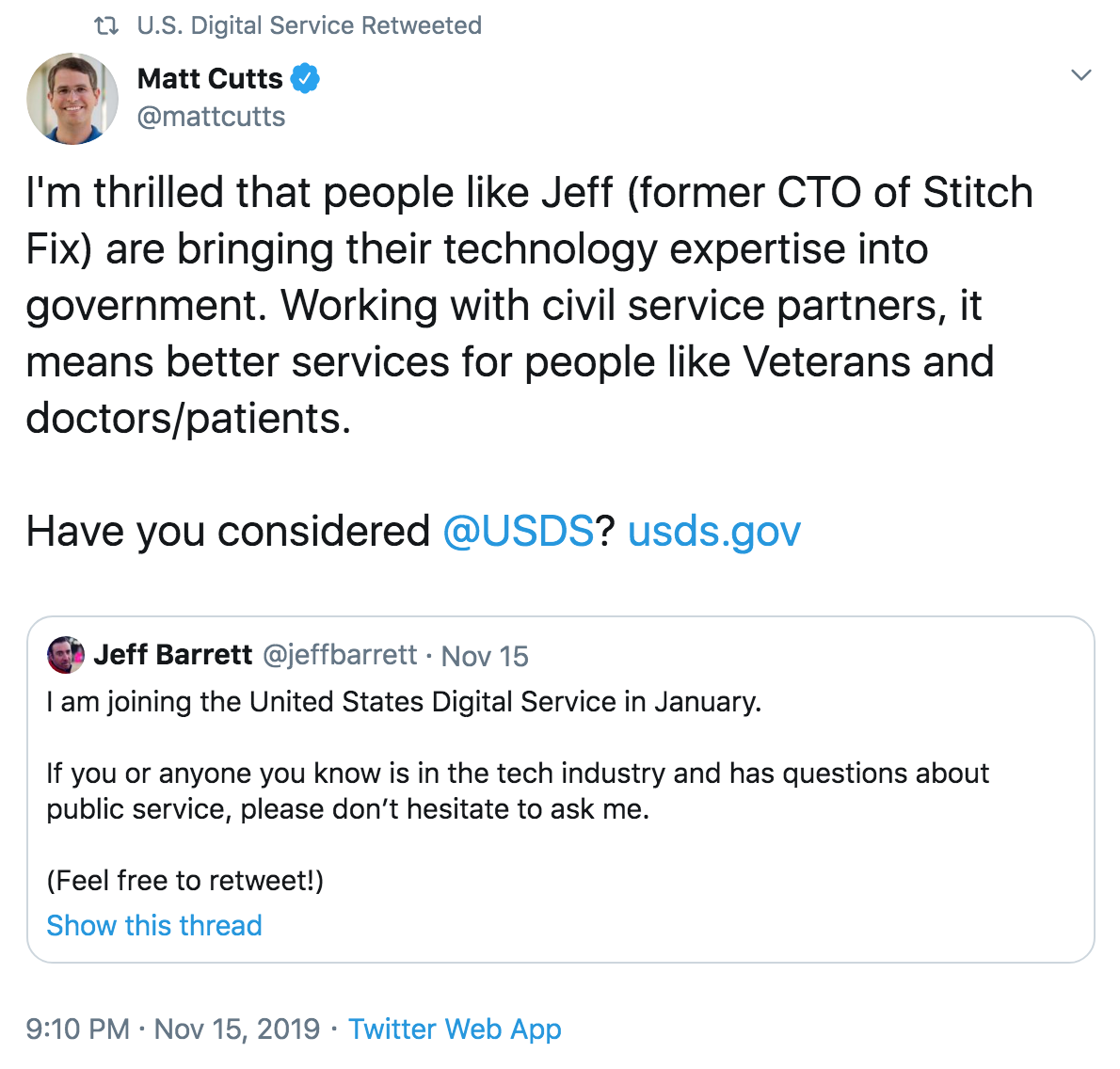Click the @mattcutts handle
This screenshot has height=1069, width=1120.
pyautogui.click(x=211, y=117)
